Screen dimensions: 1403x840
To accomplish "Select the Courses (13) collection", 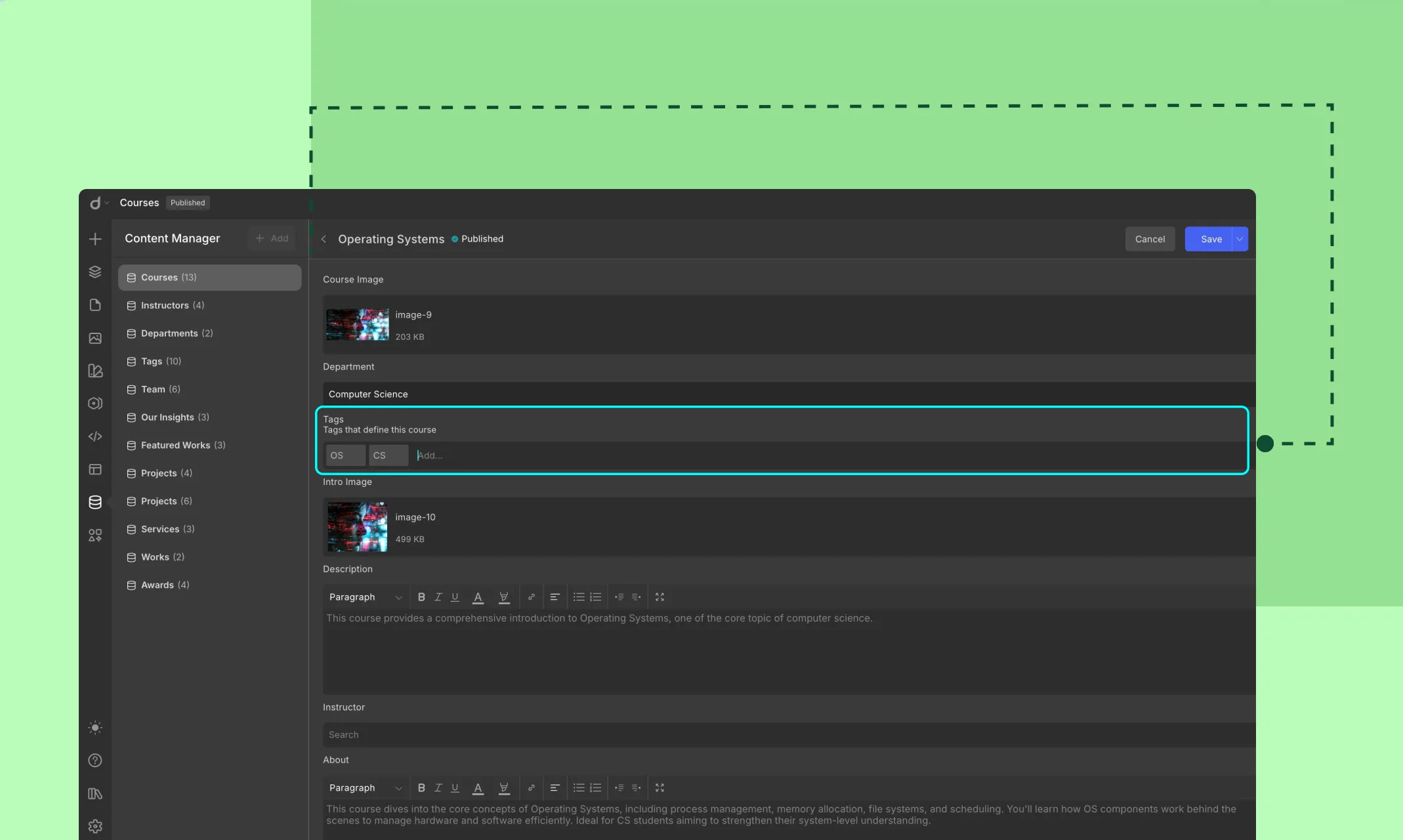I will point(209,278).
